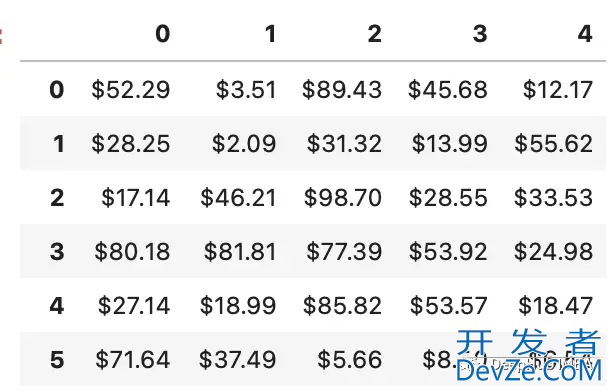Click column header 4
The image size is (612, 392).
pyautogui.click(x=585, y=34)
